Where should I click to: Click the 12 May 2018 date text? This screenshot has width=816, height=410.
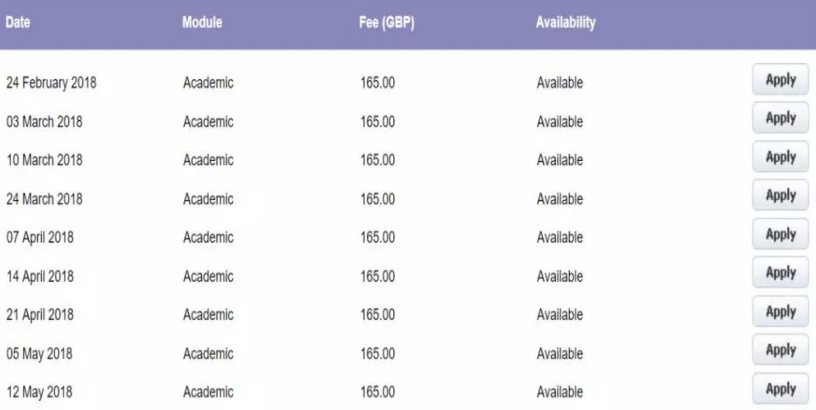pos(38,390)
